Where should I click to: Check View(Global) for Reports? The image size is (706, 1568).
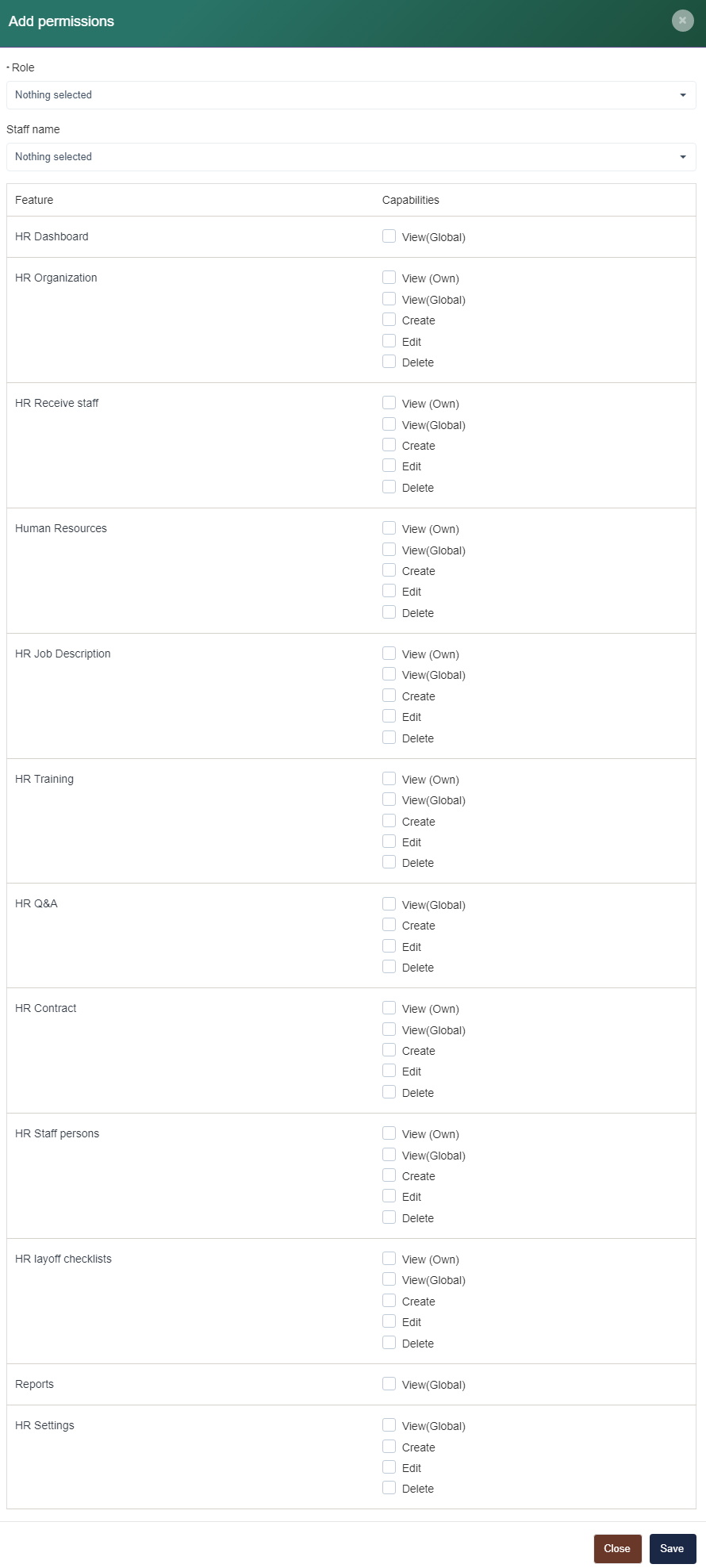point(389,1384)
